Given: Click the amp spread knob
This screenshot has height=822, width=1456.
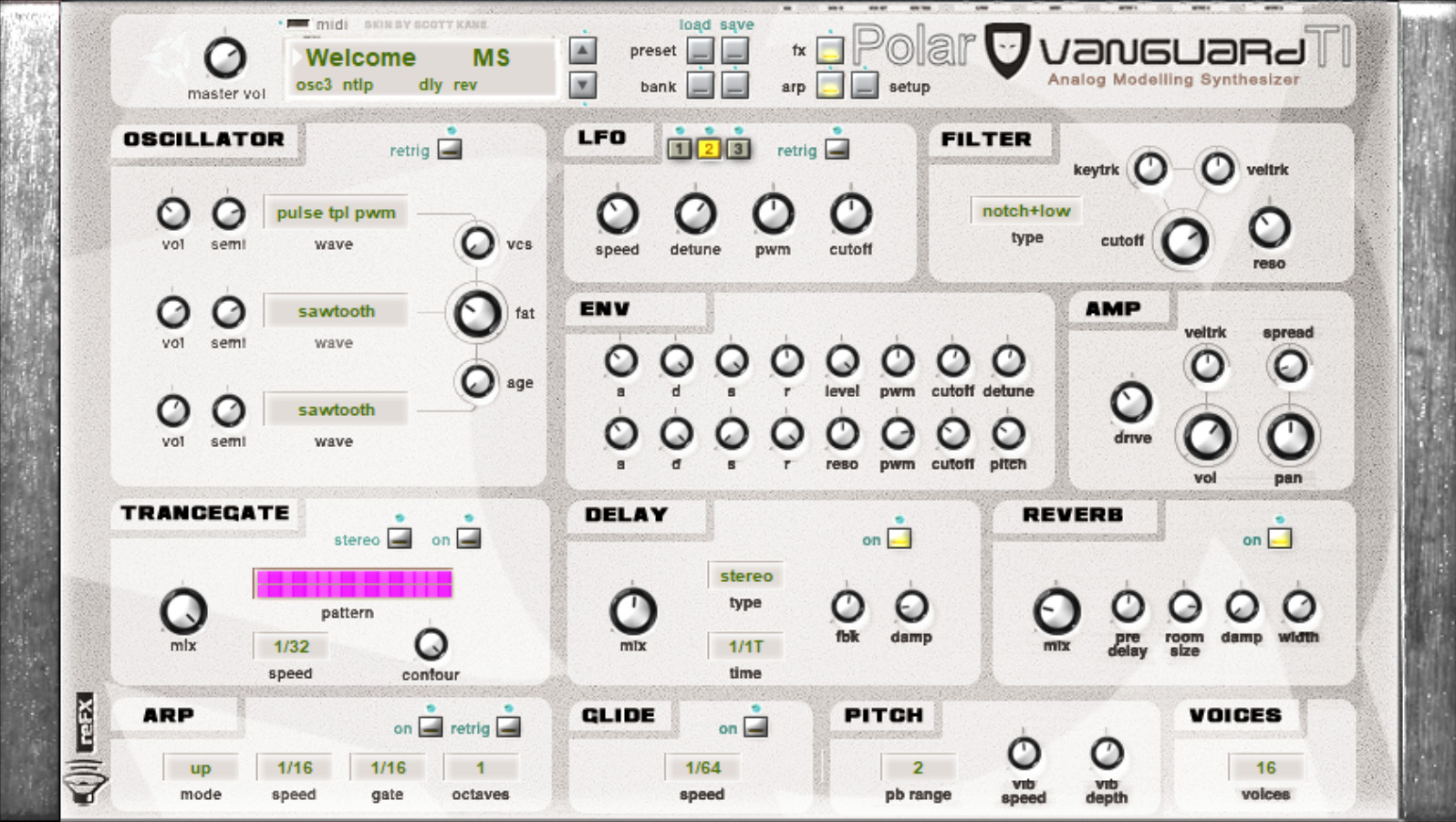Looking at the screenshot, I should tap(1289, 367).
